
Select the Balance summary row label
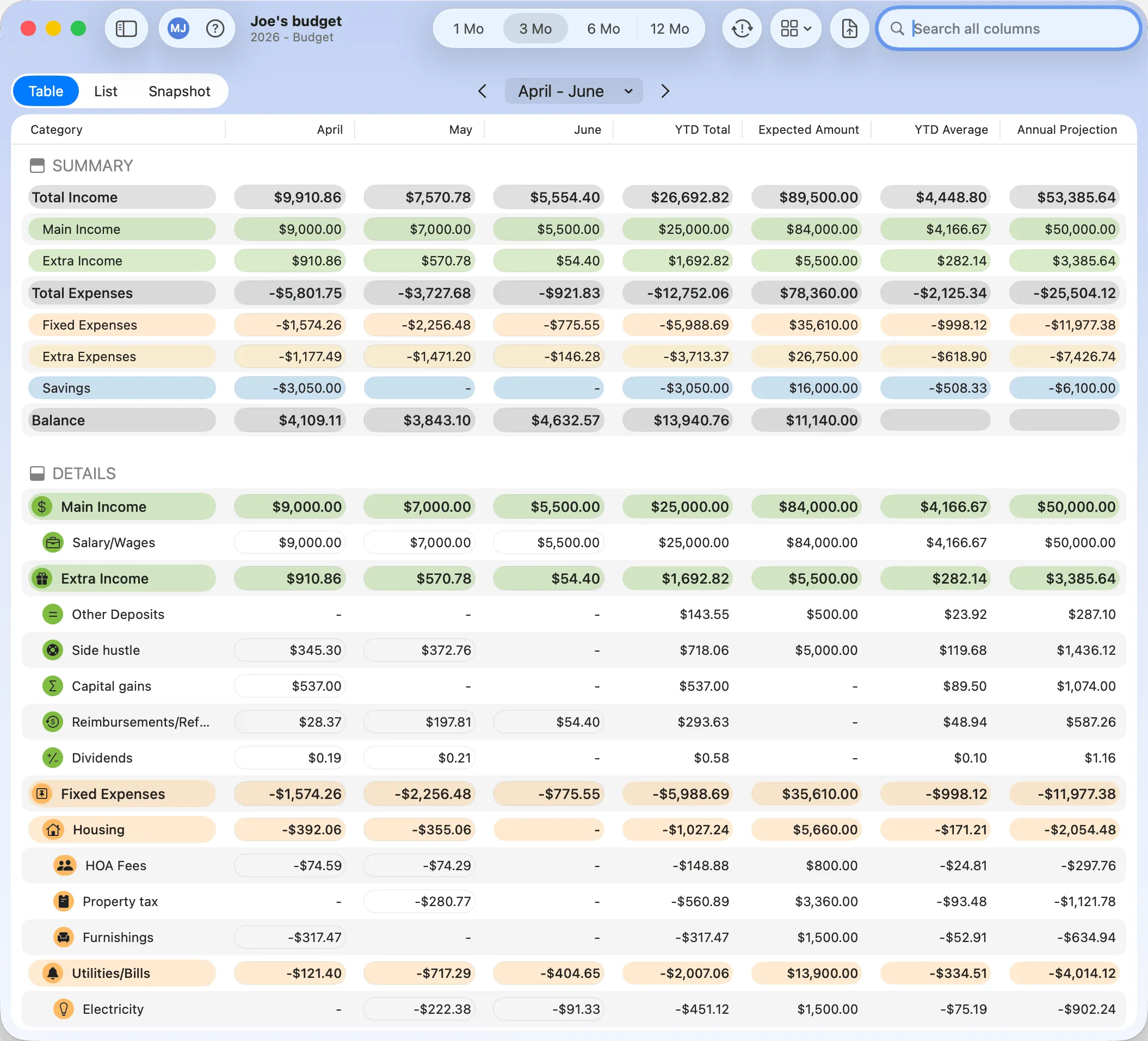(x=122, y=420)
